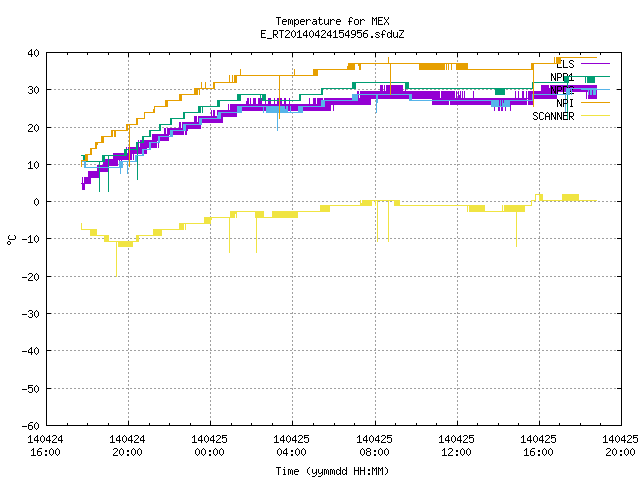The width and height of the screenshot is (640, 480).
Task: Click the y-axis label 20
Action: (33, 128)
